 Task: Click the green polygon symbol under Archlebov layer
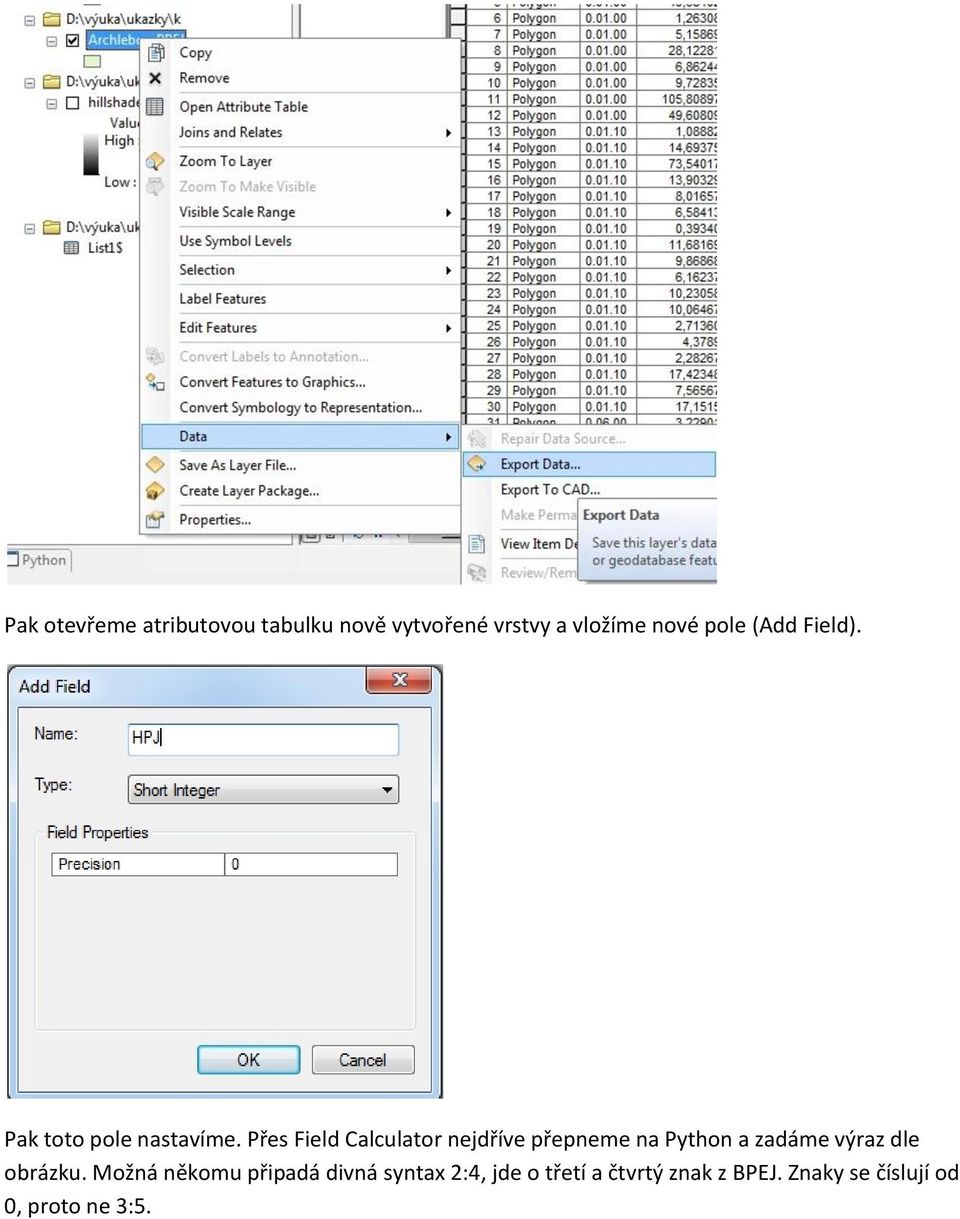pyautogui.click(x=92, y=62)
